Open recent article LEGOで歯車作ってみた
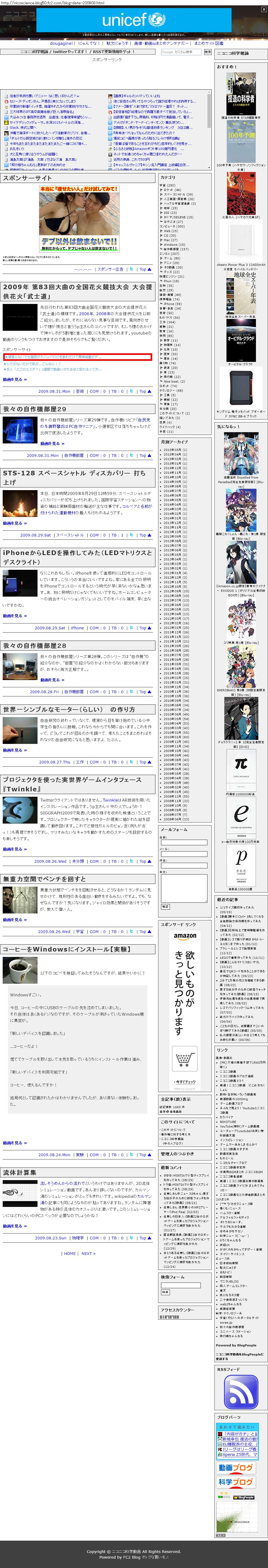Screen dimensions: 268x1568 [242, 957]
